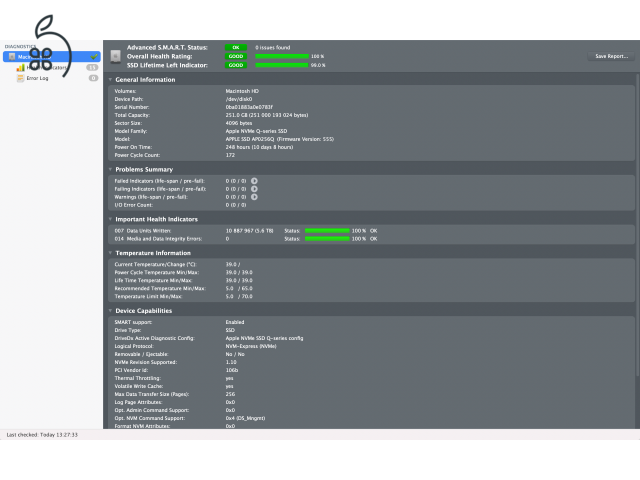The height and width of the screenshot is (480, 640).
Task: Click Data Units Written value 10 887 967
Action: pyautogui.click(x=249, y=231)
